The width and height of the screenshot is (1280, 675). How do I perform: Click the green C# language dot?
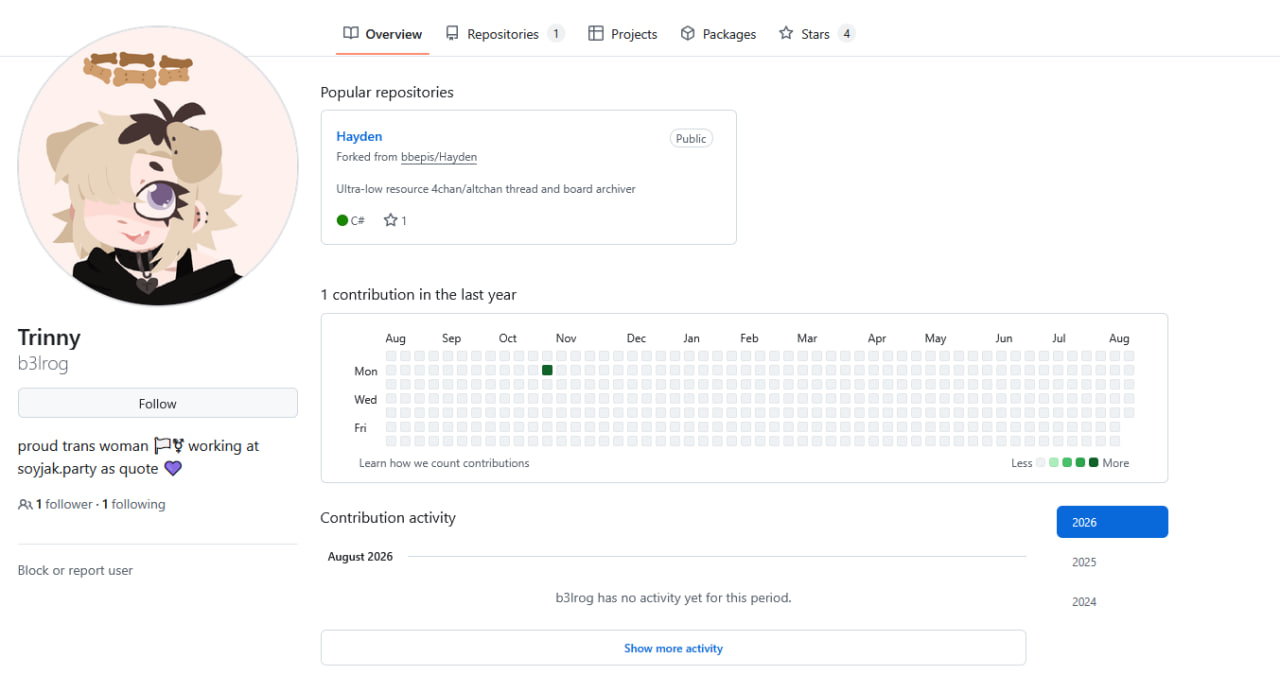(343, 220)
